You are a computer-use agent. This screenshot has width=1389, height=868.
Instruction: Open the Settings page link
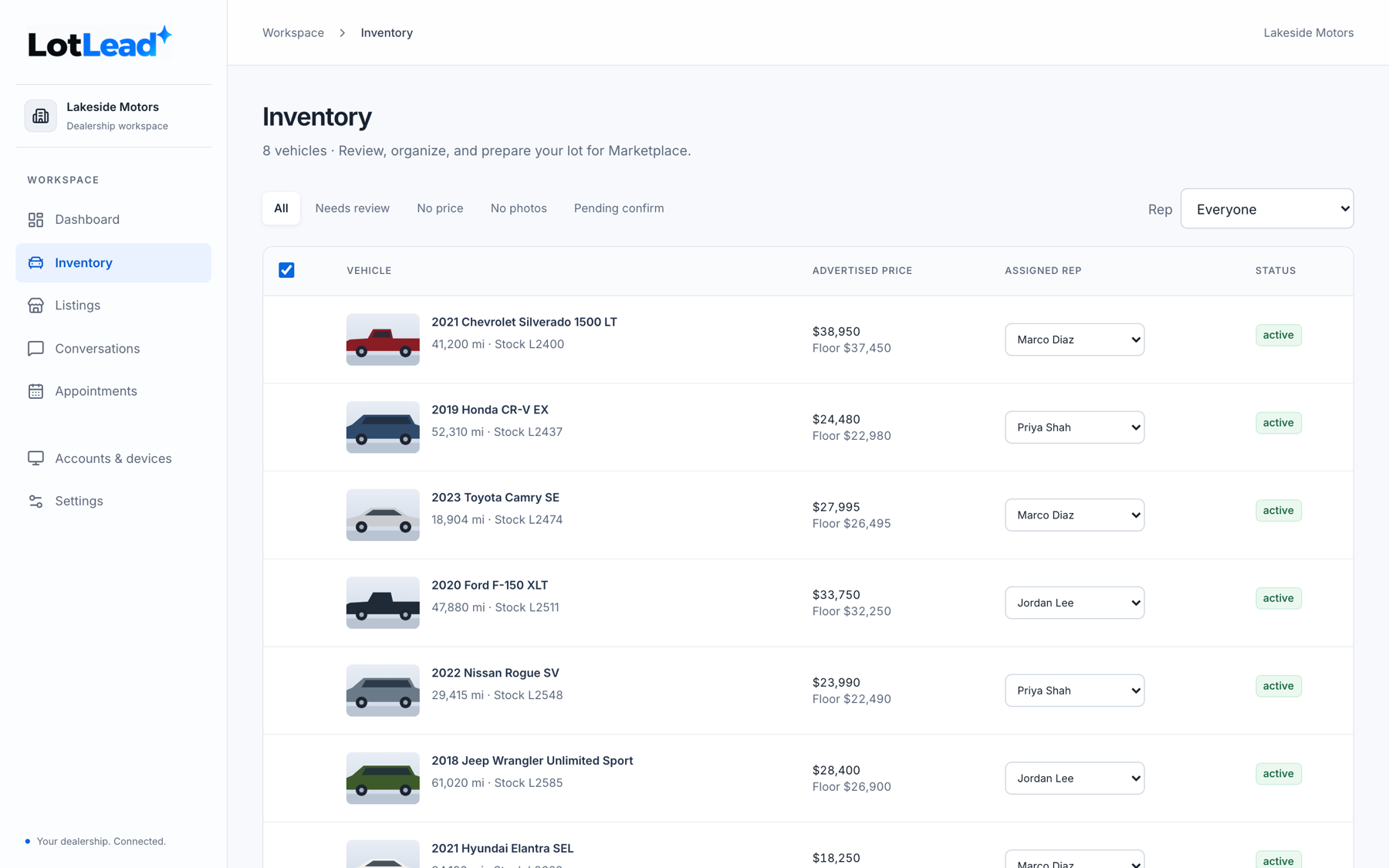(113, 502)
